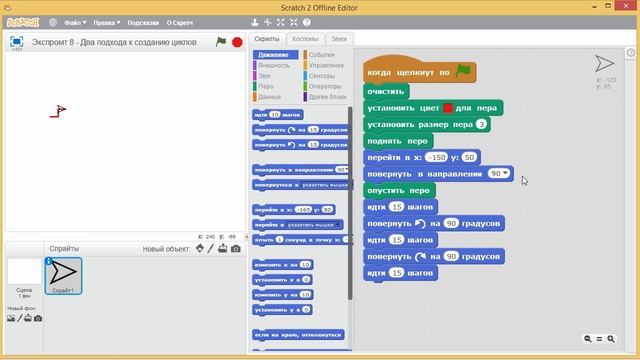Select the Delete scissors tool

[267, 22]
